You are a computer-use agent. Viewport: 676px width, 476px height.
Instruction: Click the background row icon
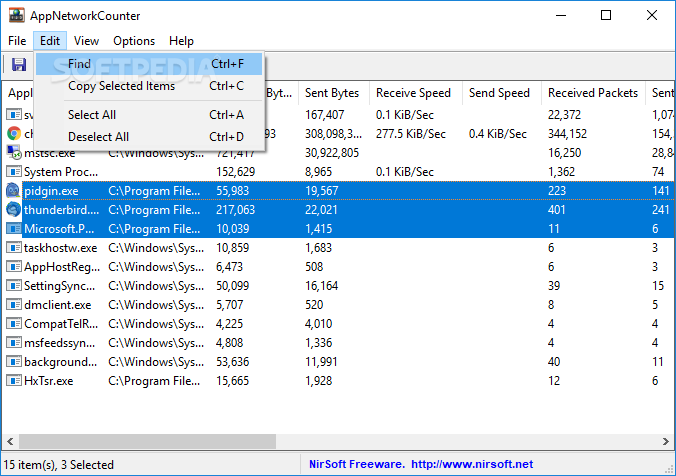coord(14,361)
